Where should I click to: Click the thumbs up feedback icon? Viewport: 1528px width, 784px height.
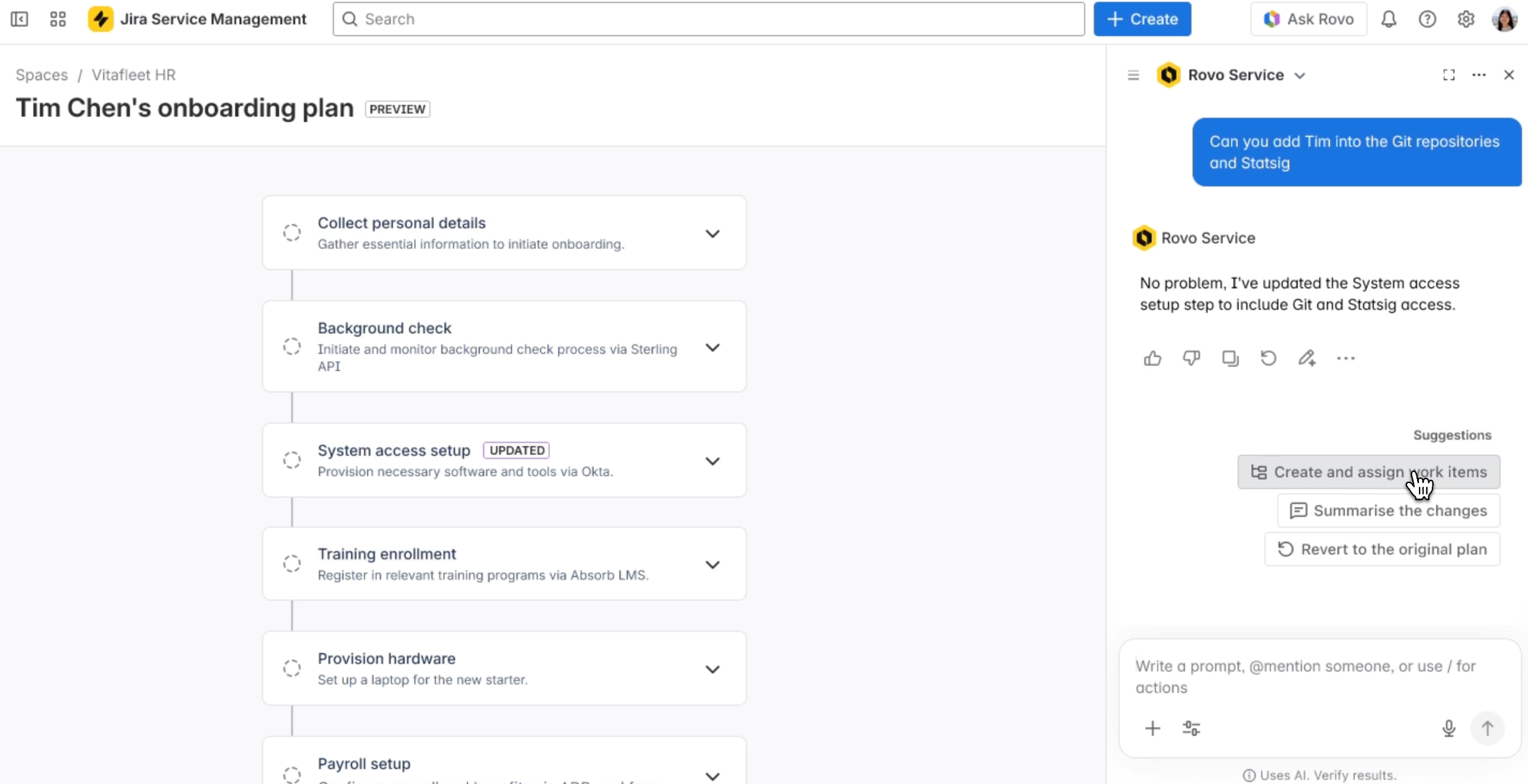point(1153,358)
